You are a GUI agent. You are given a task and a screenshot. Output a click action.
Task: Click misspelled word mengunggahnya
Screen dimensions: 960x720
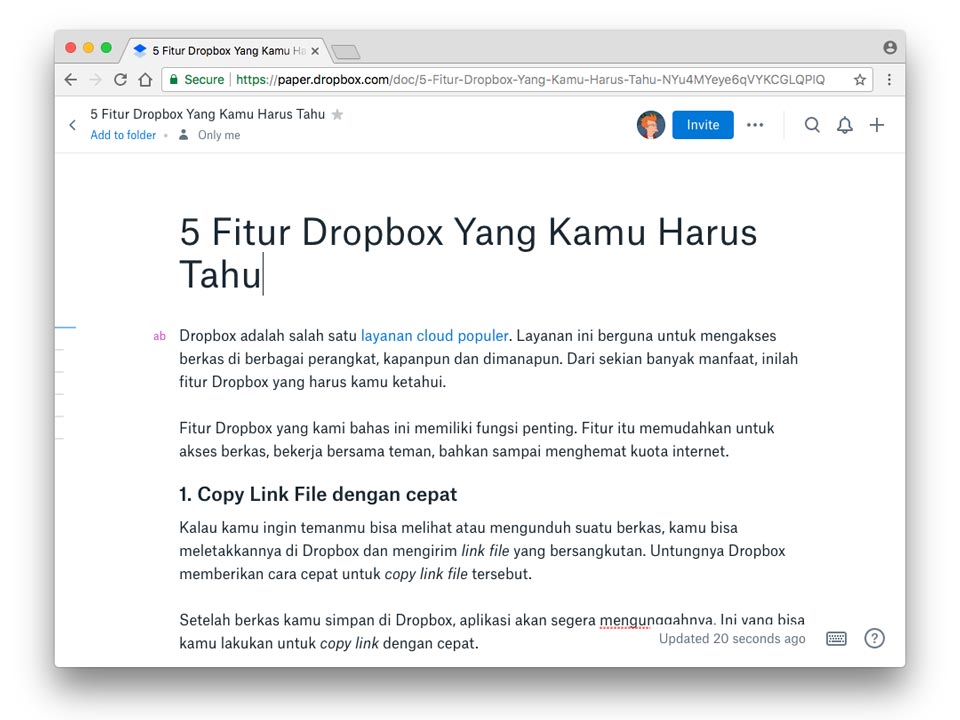[657, 620]
